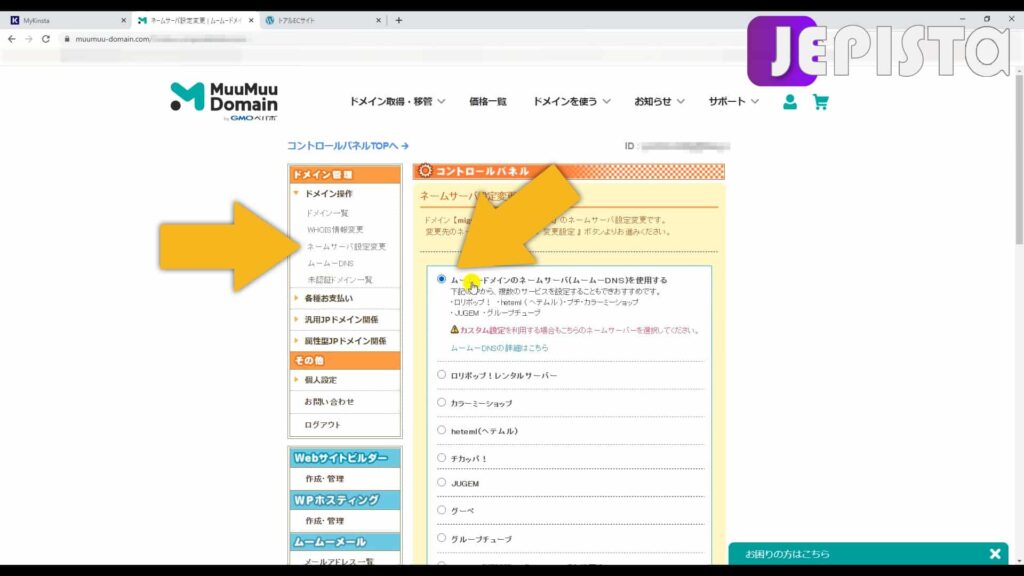Screen dimensions: 1024x576
Task: Click the MuuMuu Domain logo
Action: point(222,100)
